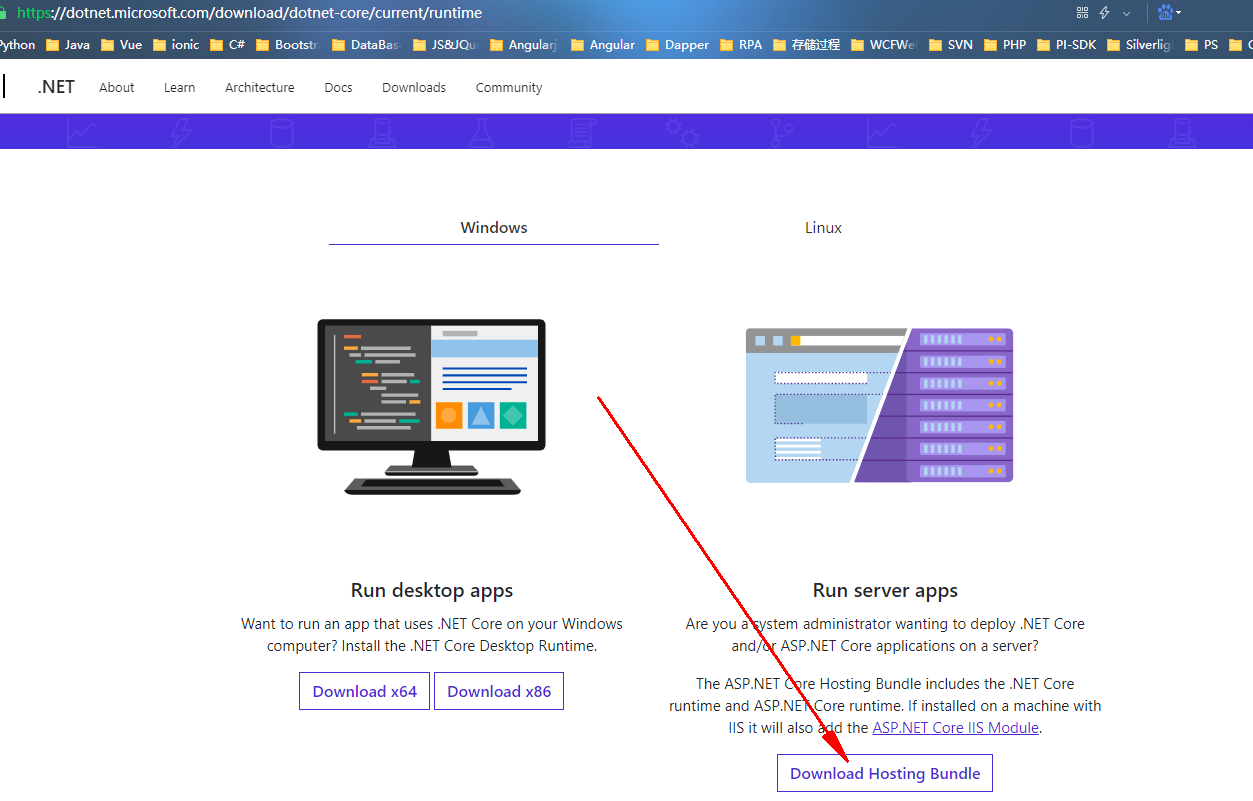Open the PS bookmark folder

[x=1201, y=45]
